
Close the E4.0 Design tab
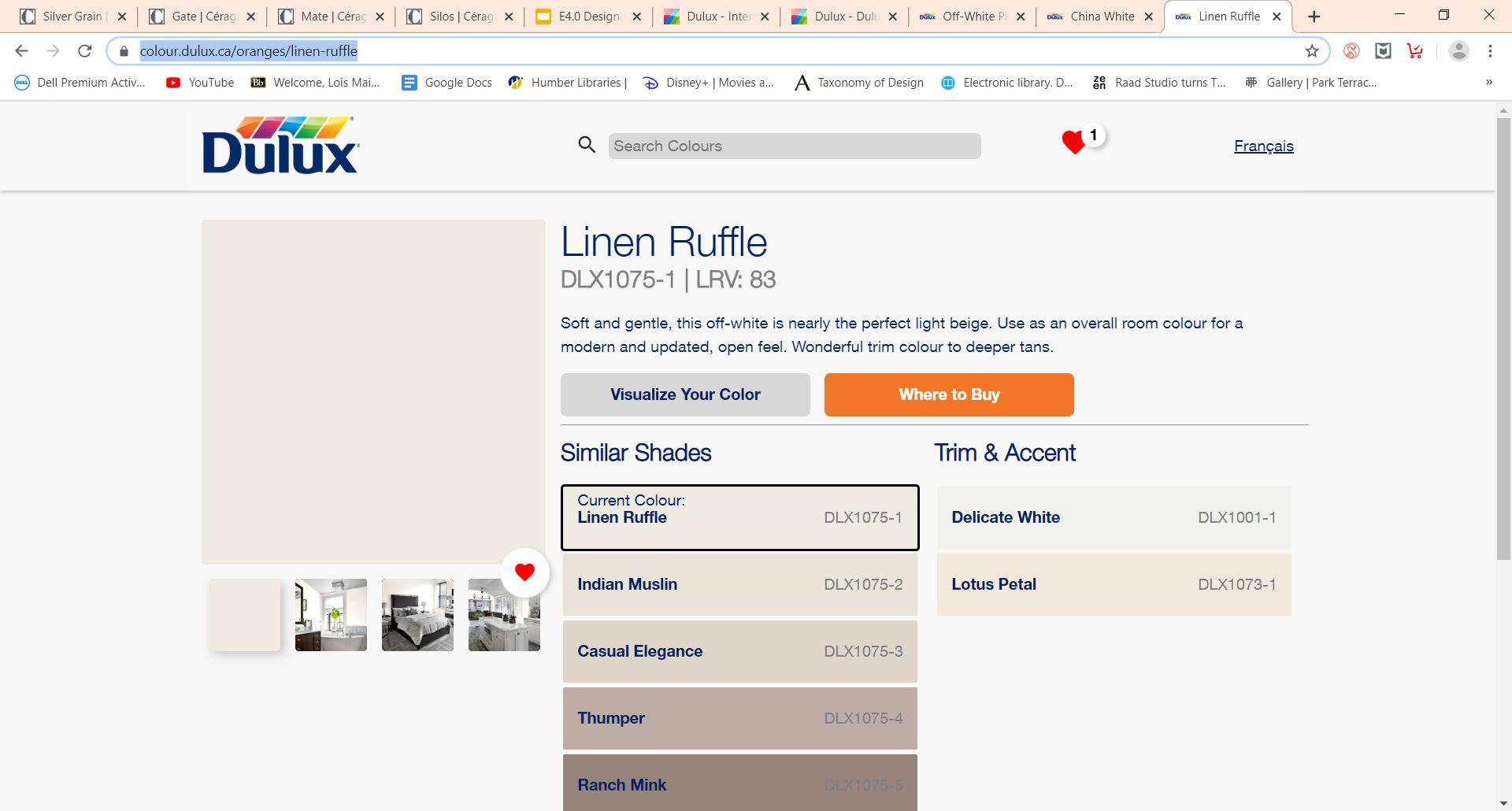pos(636,17)
